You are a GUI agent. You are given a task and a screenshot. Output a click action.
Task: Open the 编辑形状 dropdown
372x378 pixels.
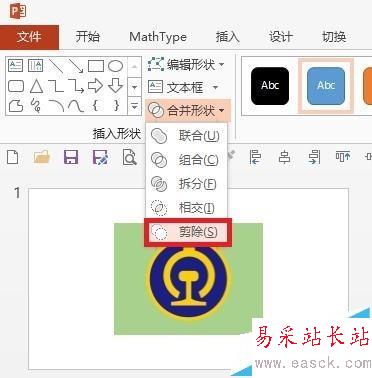[x=186, y=65]
